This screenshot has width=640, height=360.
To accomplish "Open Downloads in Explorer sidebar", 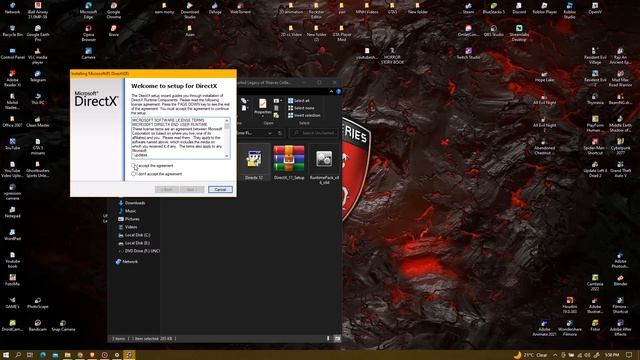I will coord(135,203).
